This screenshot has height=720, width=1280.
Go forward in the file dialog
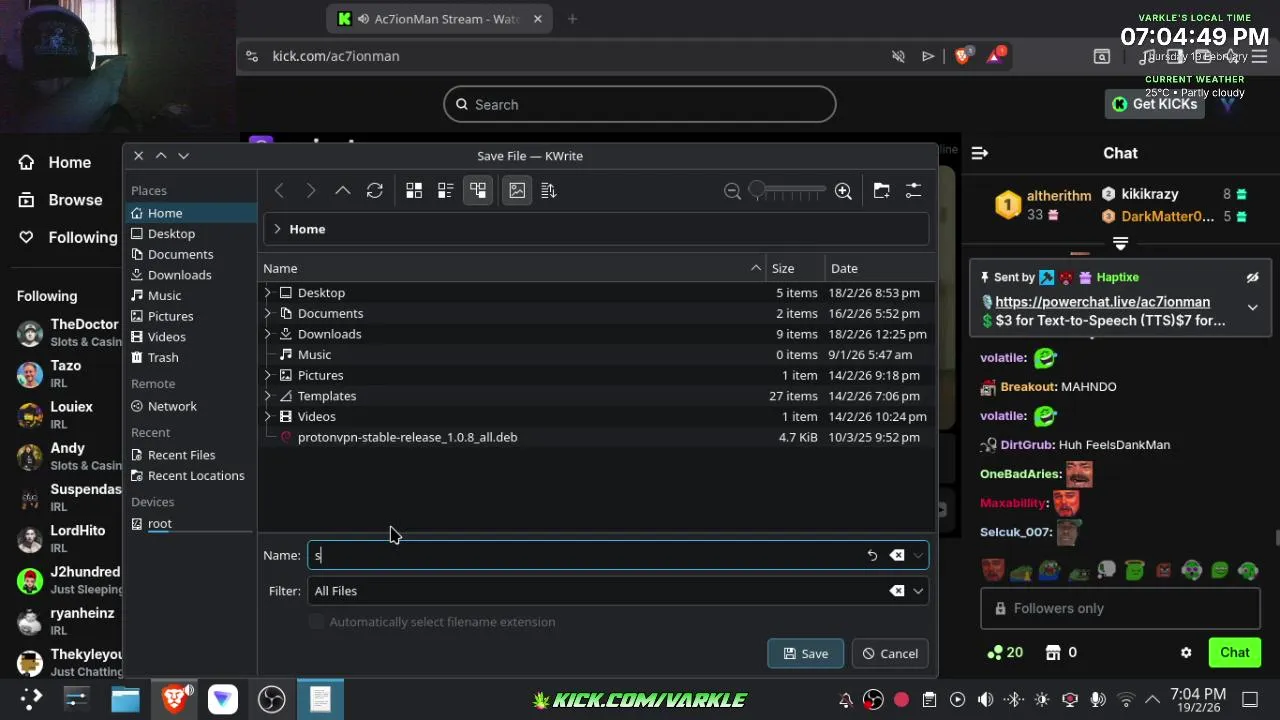(x=311, y=190)
